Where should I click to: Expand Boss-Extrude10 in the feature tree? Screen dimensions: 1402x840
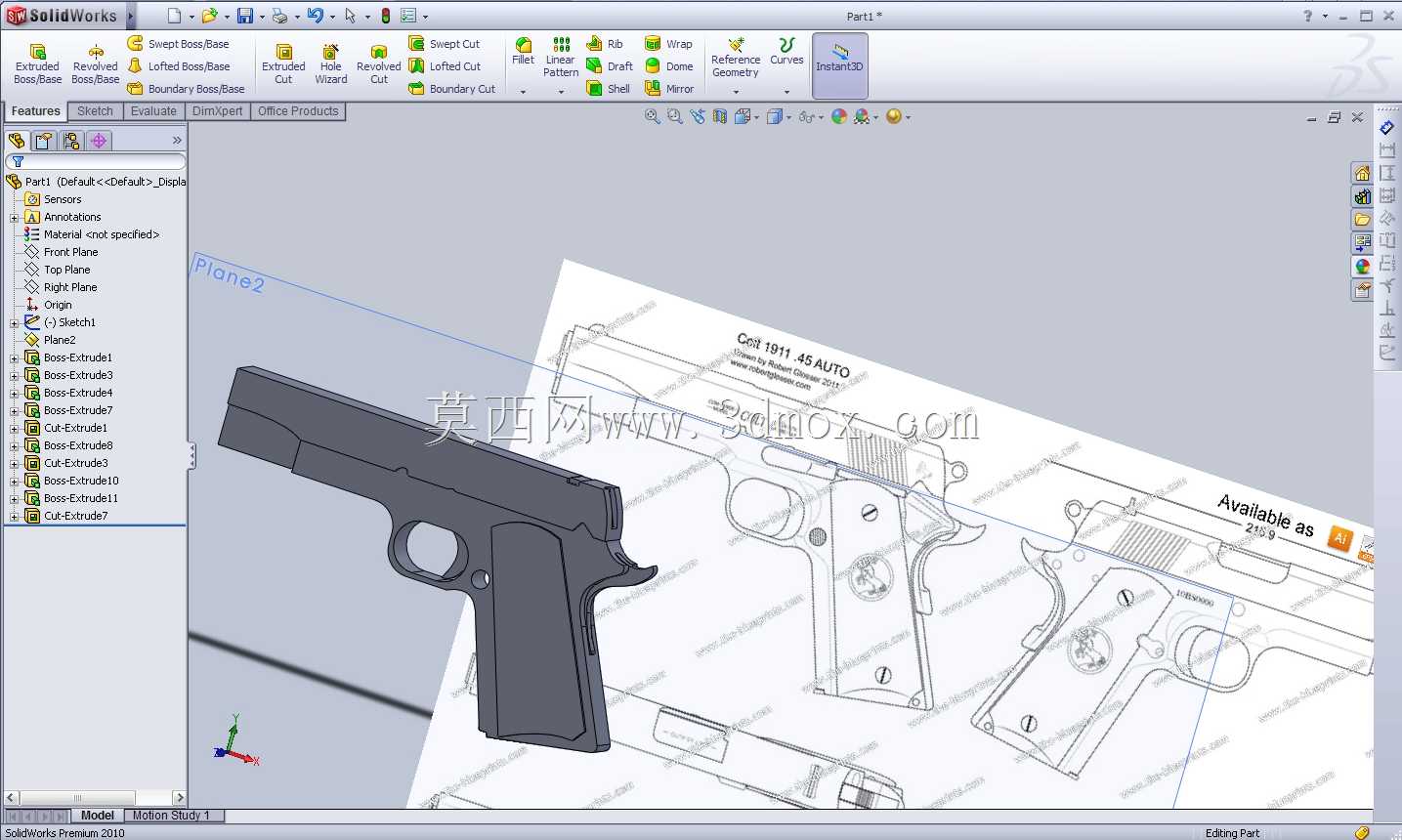click(14, 482)
